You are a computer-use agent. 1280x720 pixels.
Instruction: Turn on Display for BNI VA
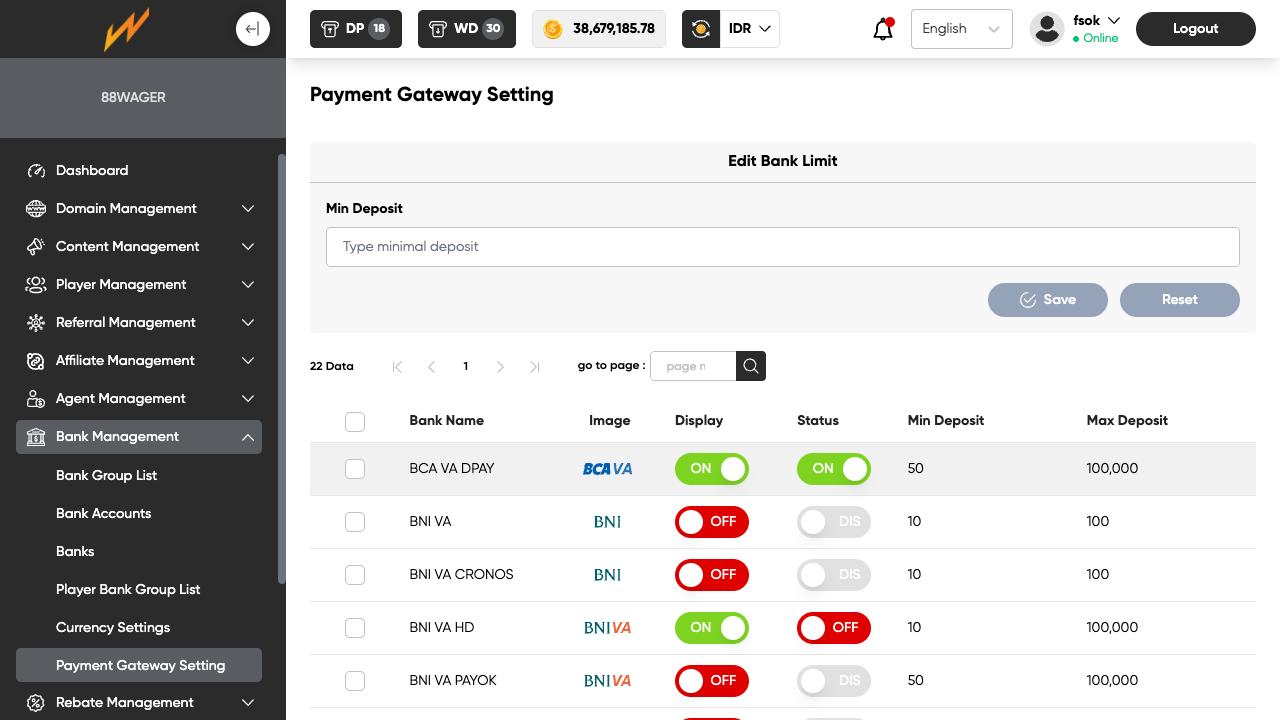coord(712,522)
